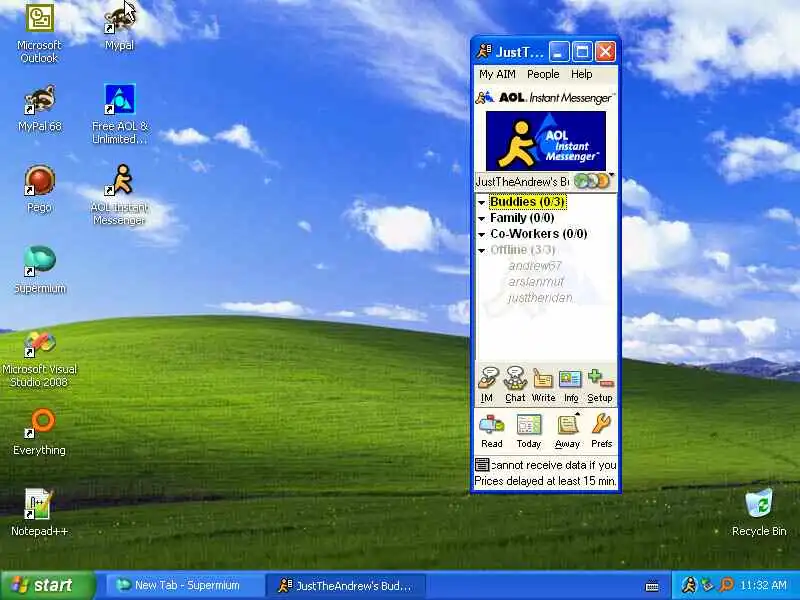Maximize the AIM buddy list window
This screenshot has height=600, width=800.
pyautogui.click(x=582, y=52)
